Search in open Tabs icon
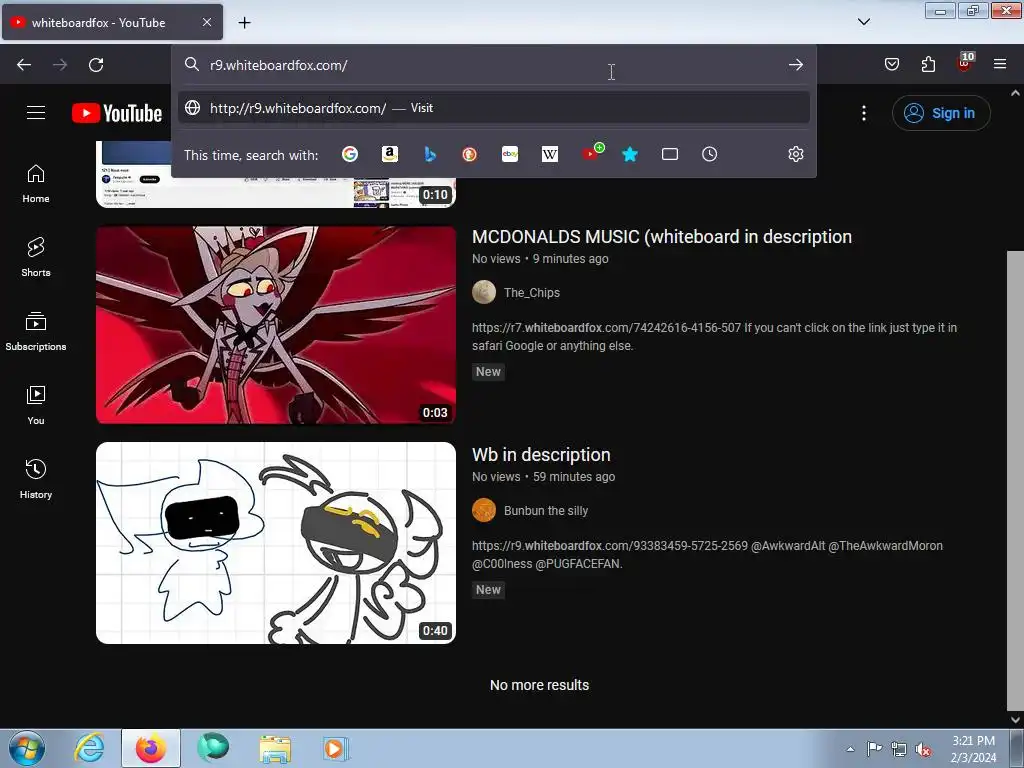 click(x=670, y=154)
